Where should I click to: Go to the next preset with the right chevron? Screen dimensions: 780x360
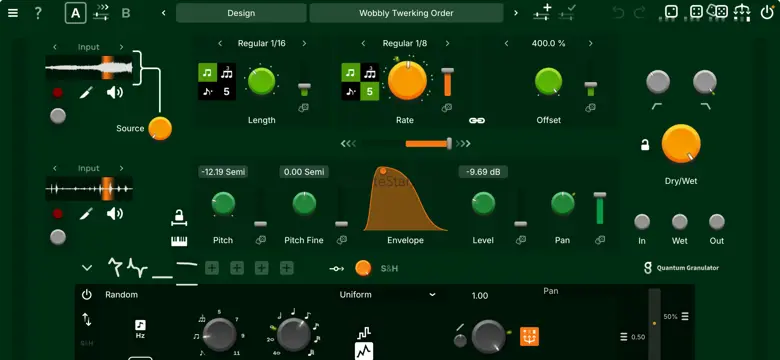pos(515,13)
